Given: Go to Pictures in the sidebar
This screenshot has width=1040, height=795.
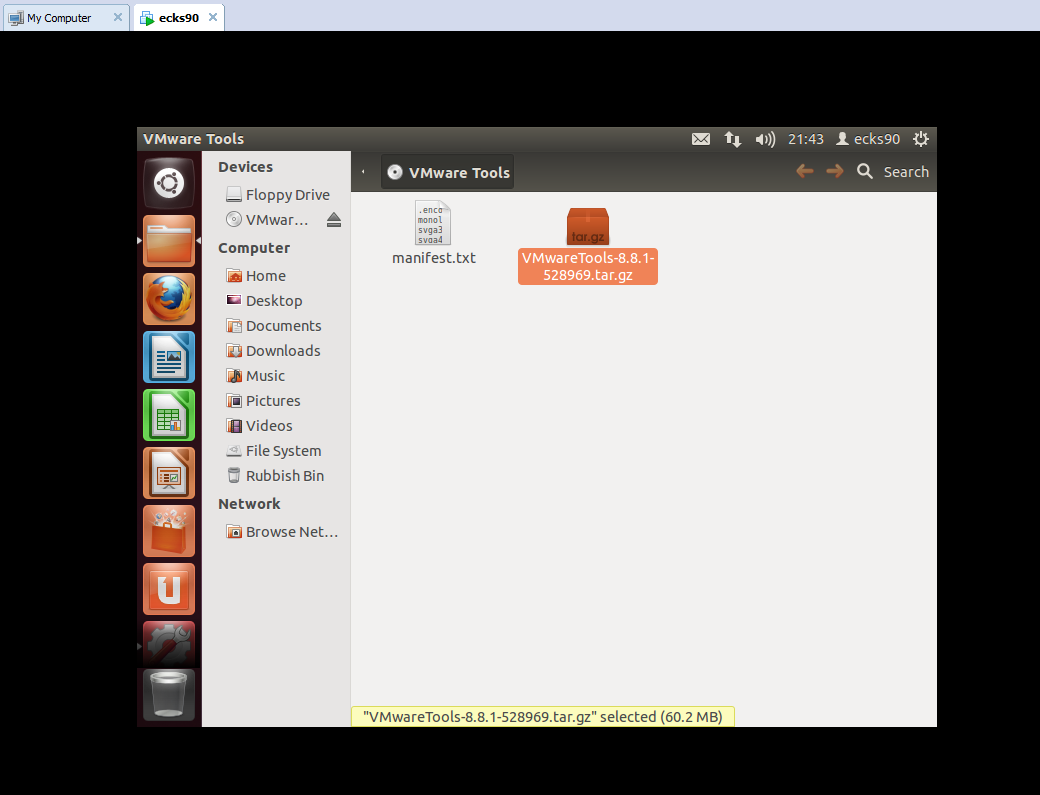Looking at the screenshot, I should pos(263,401).
